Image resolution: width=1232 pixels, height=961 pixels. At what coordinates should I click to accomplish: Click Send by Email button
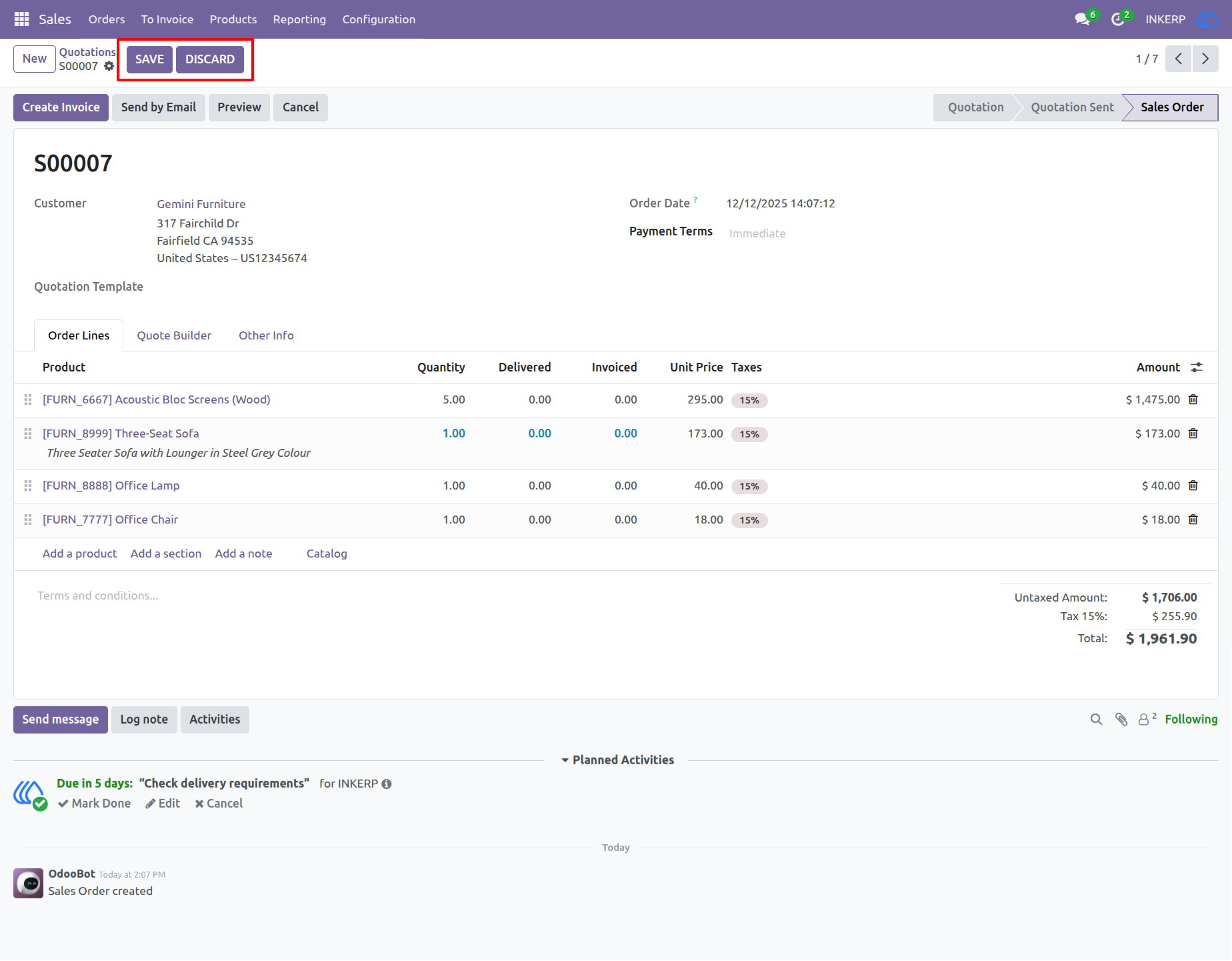pos(159,107)
